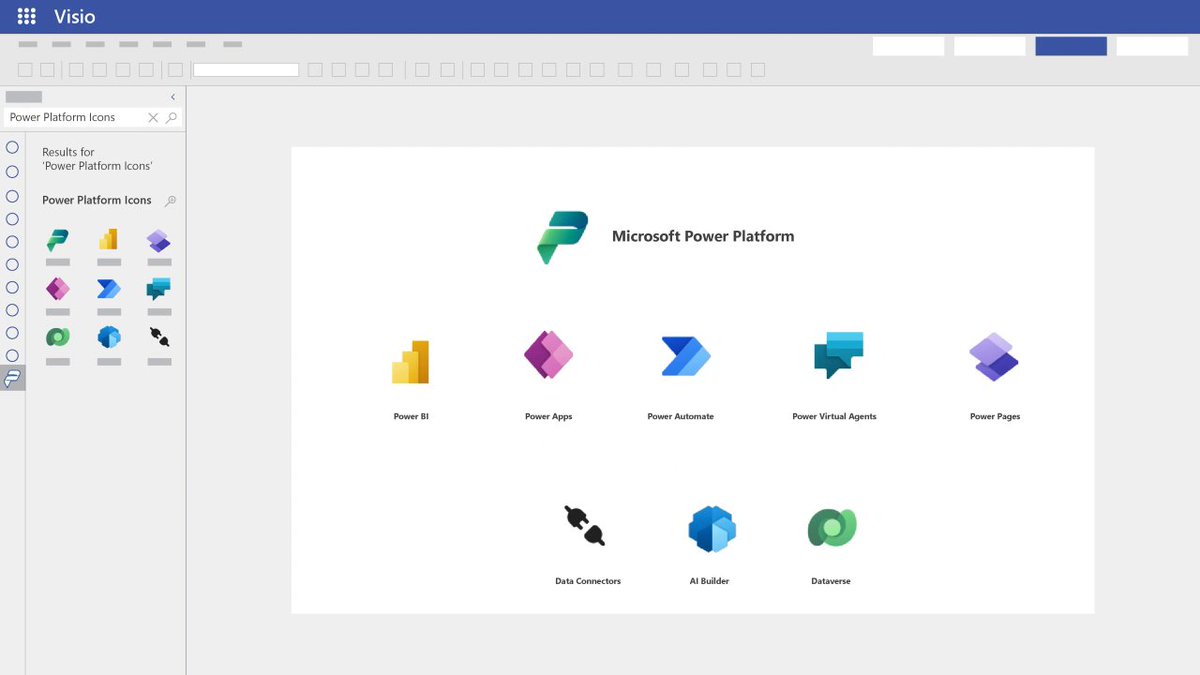Clear the Power Platform Icons search text
Image resolution: width=1200 pixels, height=675 pixels.
coord(153,117)
